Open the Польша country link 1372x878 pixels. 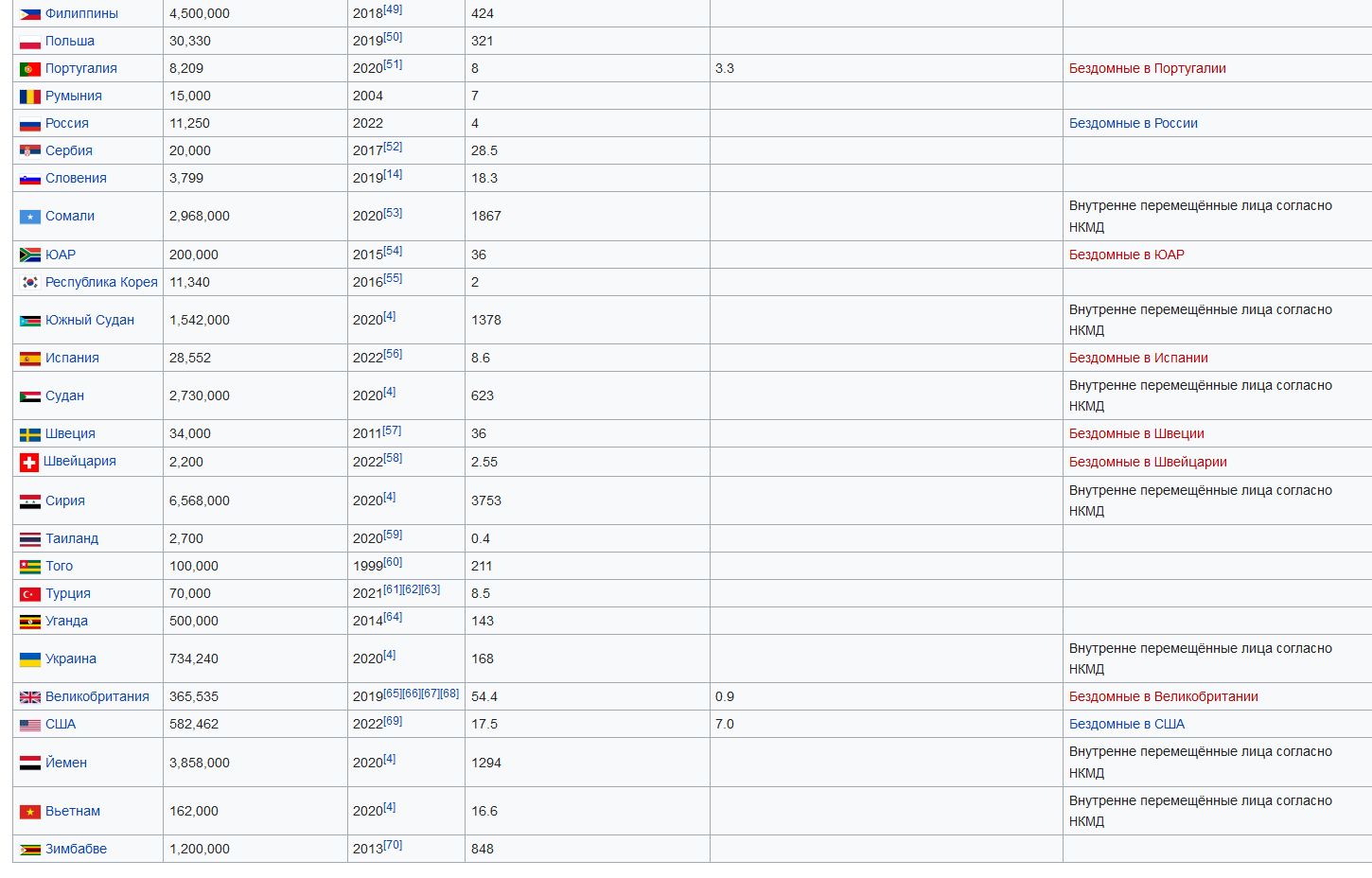(x=70, y=41)
